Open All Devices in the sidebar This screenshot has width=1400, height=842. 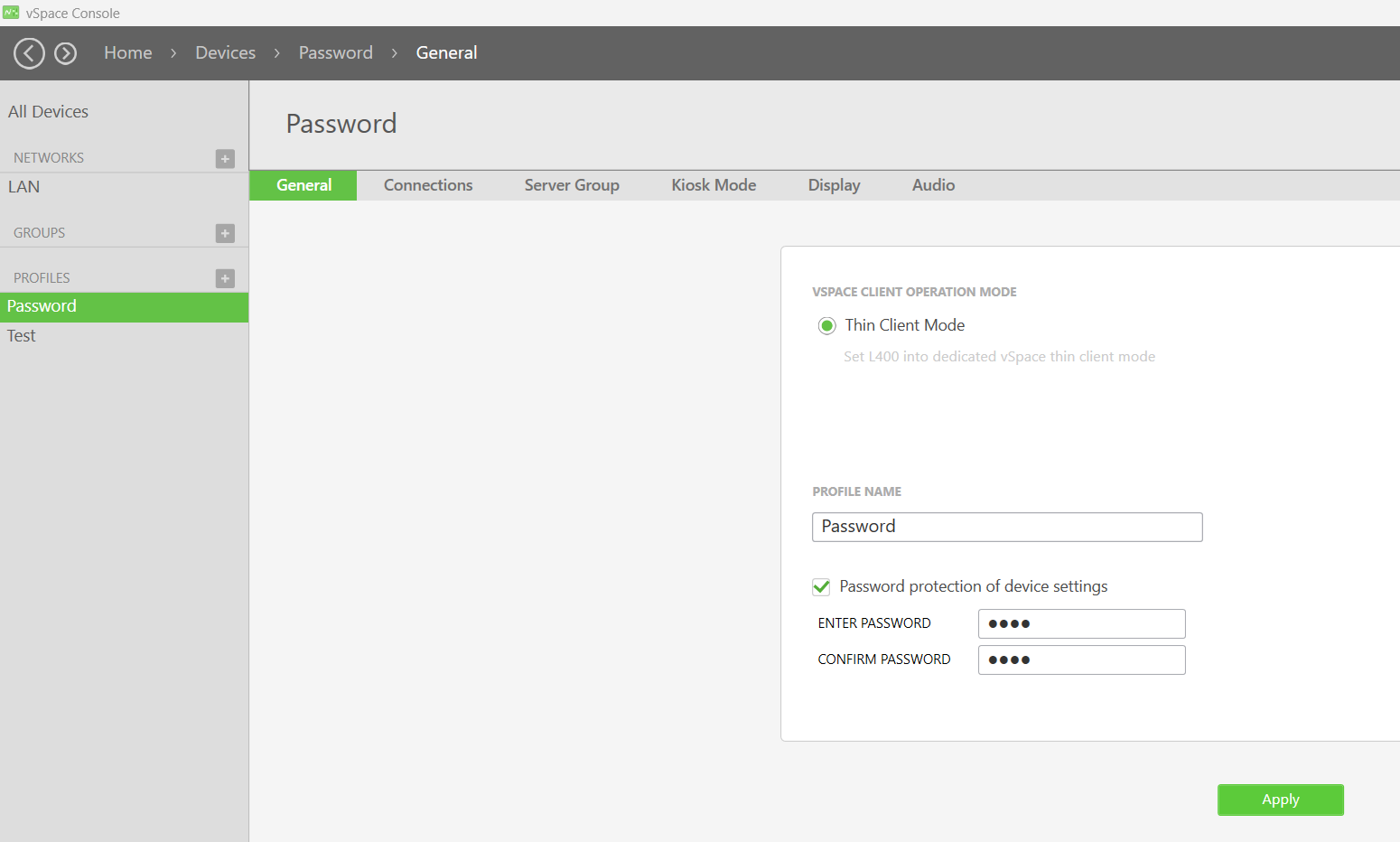(x=48, y=112)
